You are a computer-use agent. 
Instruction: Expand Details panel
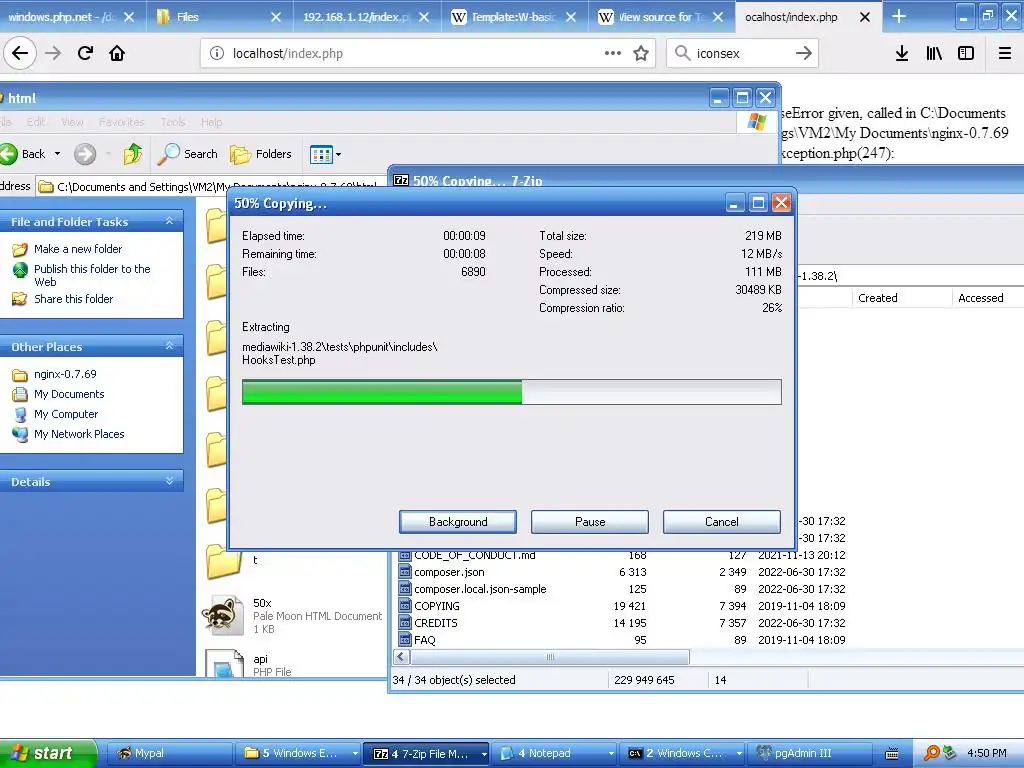[x=170, y=481]
